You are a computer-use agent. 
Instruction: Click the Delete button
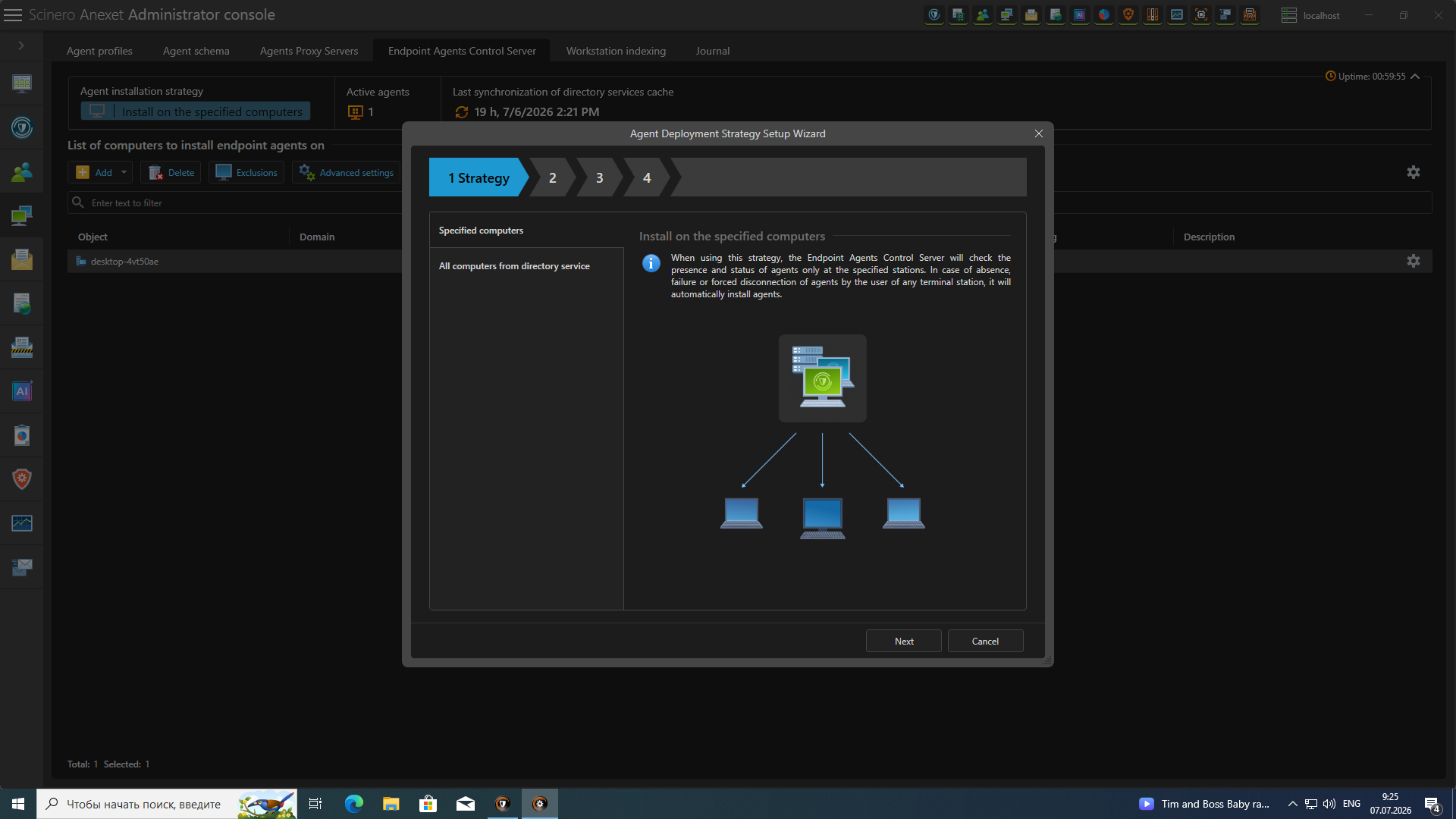coord(171,173)
